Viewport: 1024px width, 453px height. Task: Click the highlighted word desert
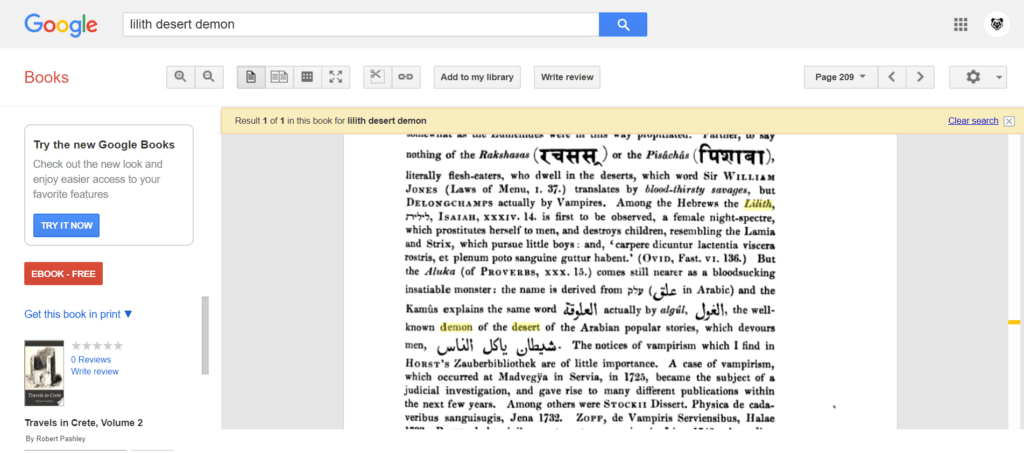point(526,327)
